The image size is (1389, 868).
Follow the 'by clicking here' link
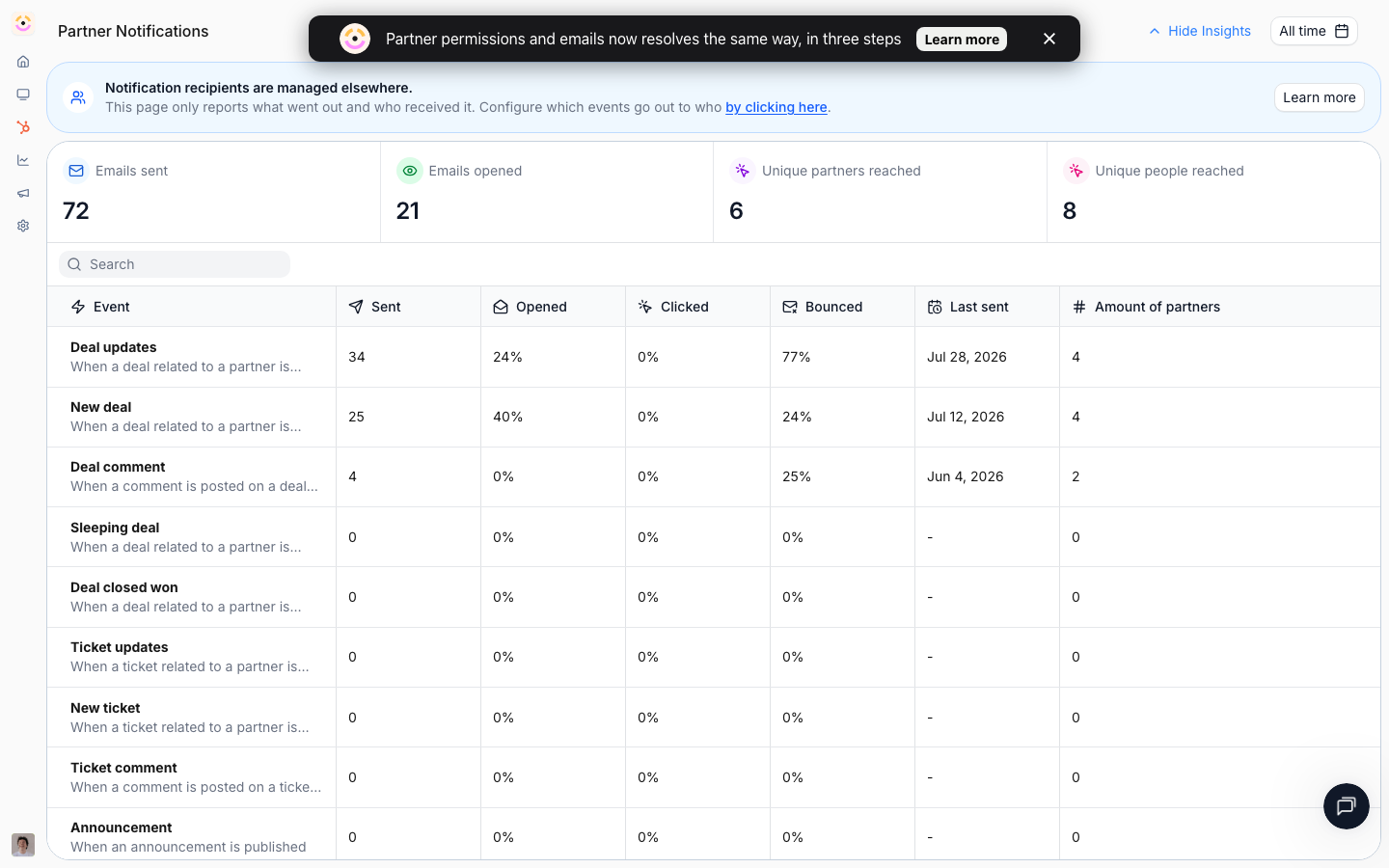click(776, 107)
